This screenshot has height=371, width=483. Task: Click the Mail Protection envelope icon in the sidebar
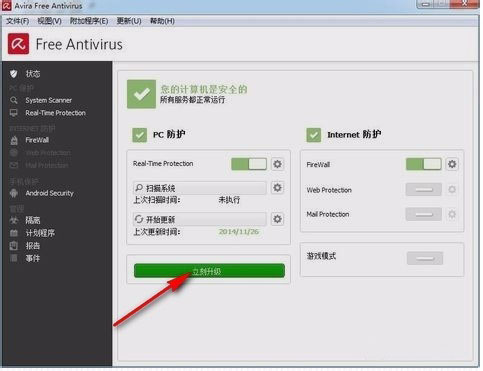click(14, 165)
